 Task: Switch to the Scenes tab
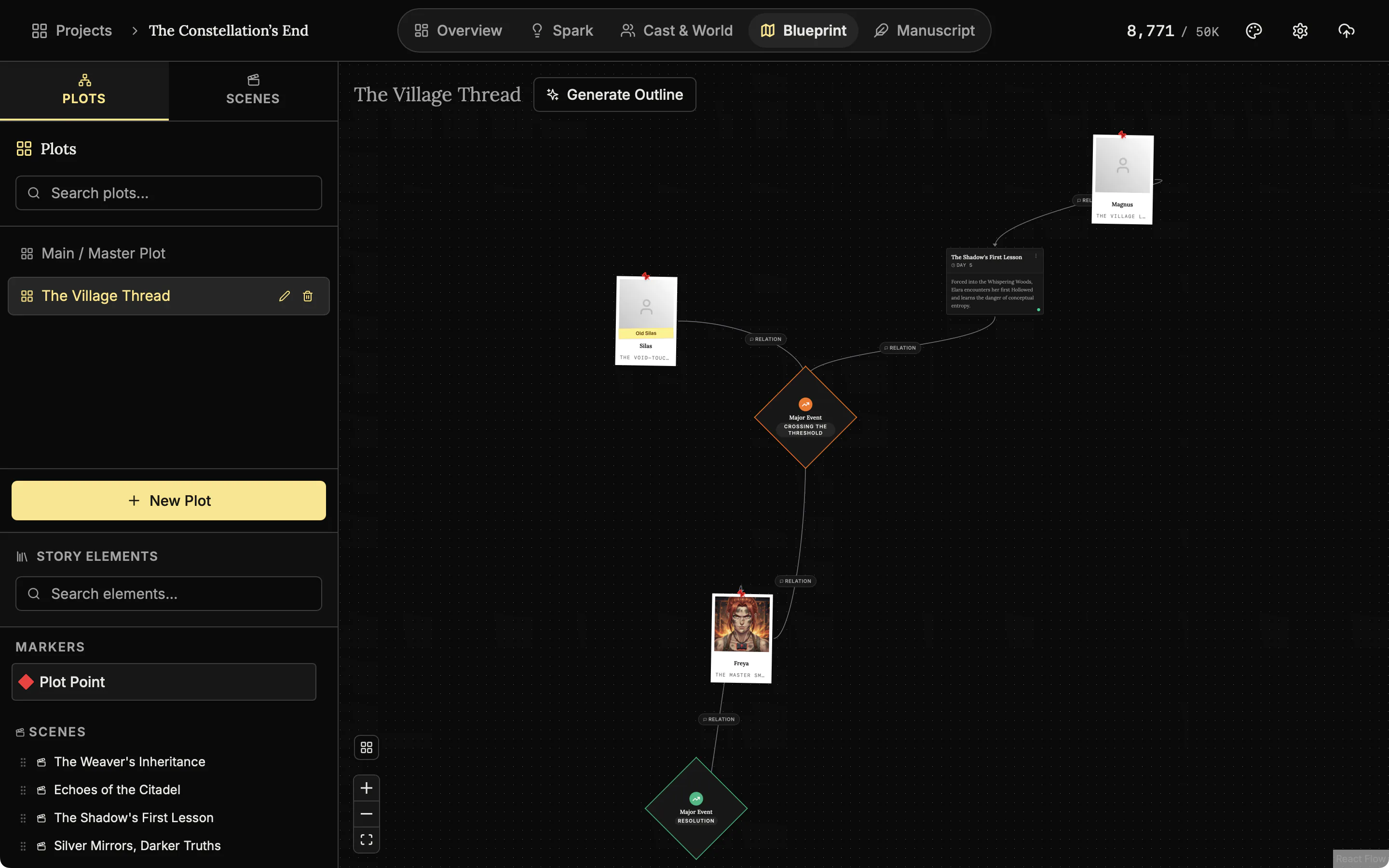[x=253, y=91]
